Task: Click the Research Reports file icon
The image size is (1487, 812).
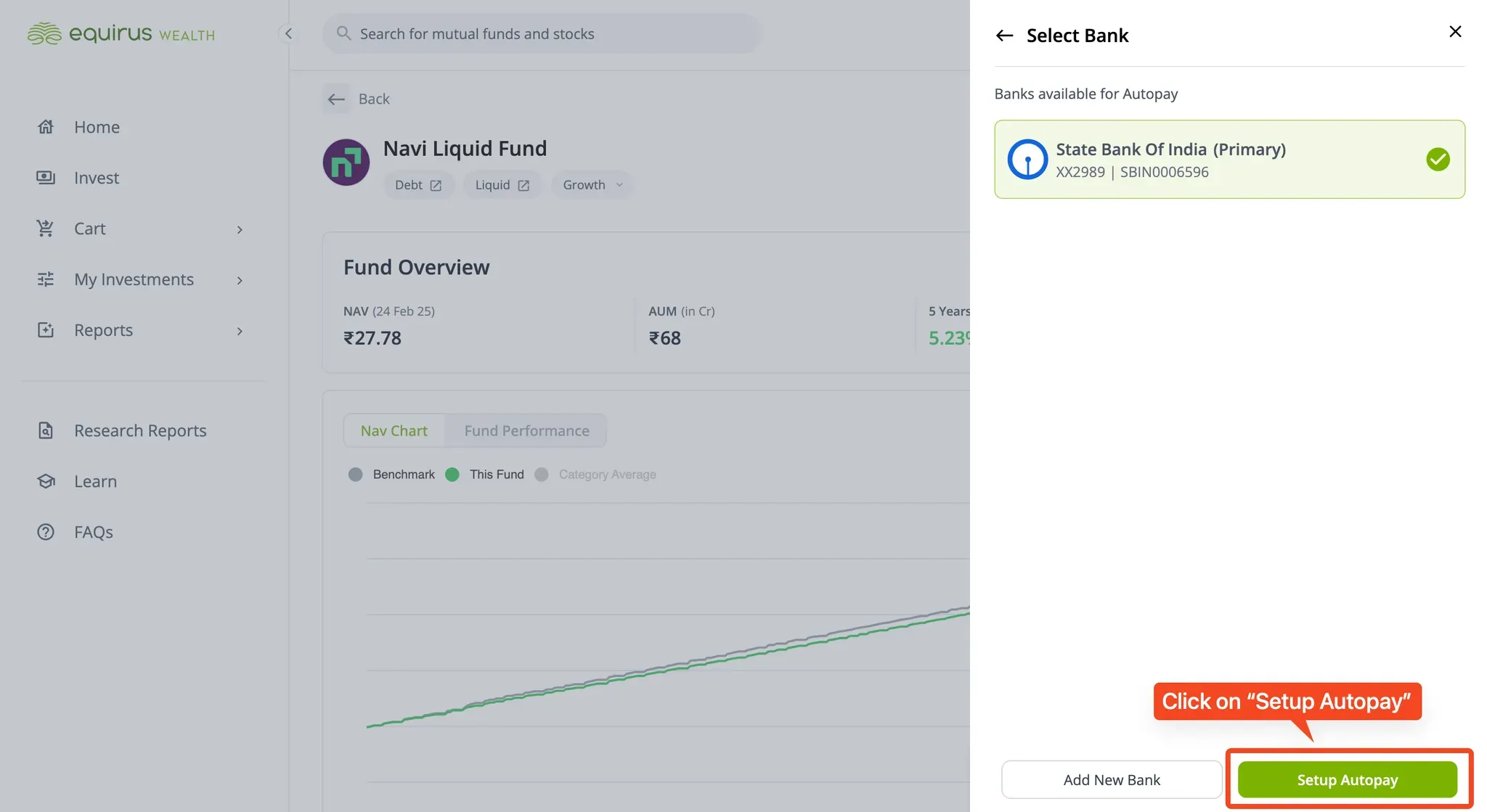Action: 46,430
